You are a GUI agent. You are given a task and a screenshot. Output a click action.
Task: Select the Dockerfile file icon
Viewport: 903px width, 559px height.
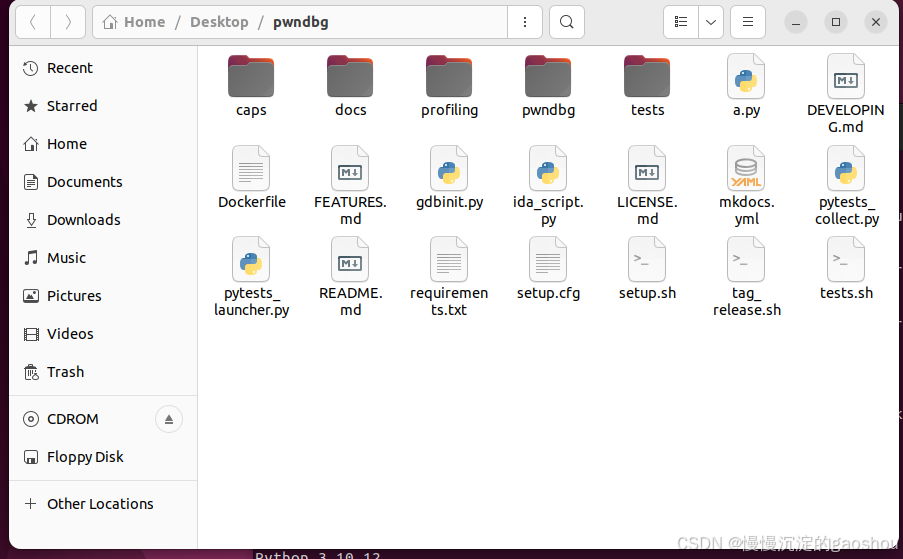(x=251, y=168)
